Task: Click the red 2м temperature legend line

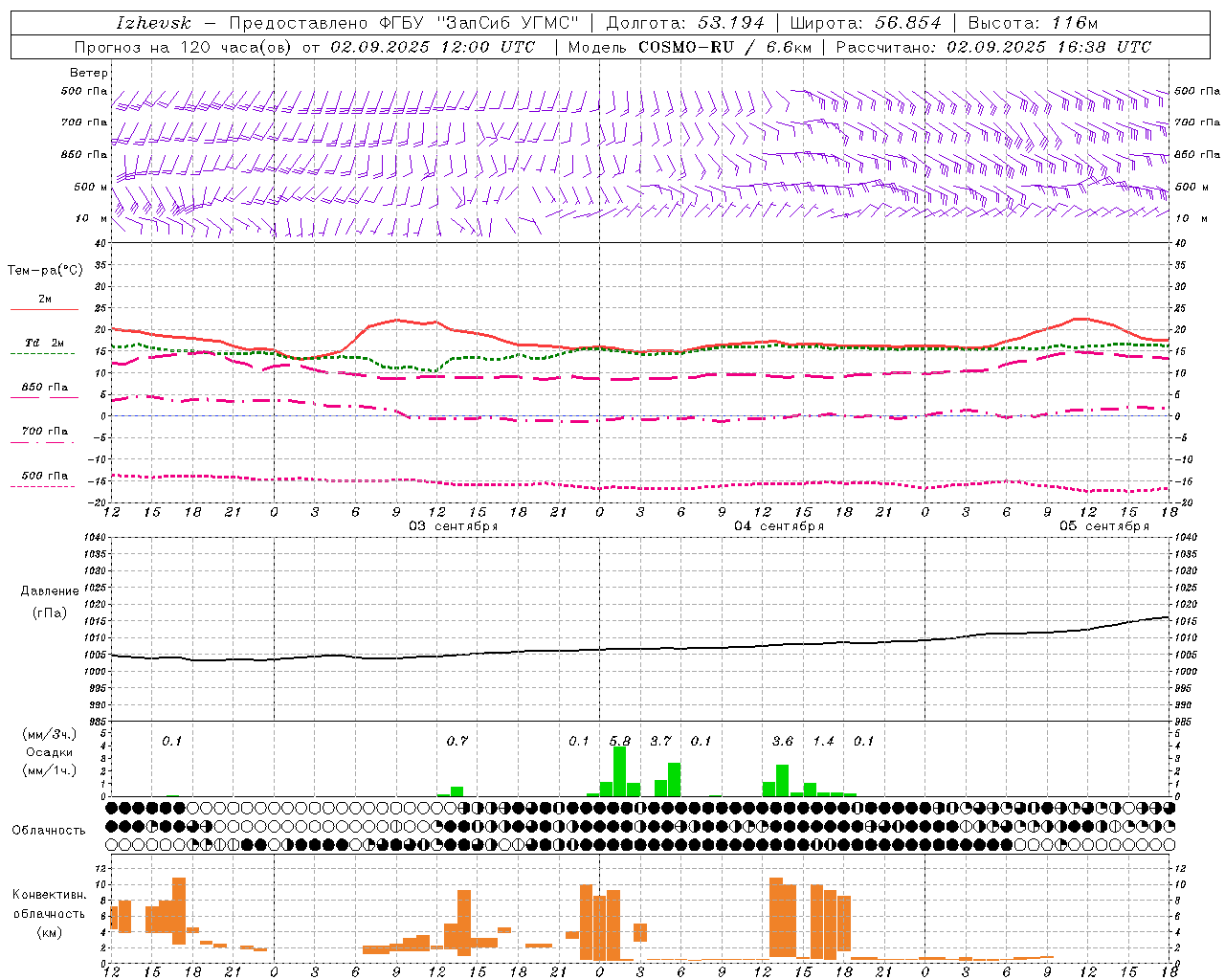Action: (x=44, y=309)
